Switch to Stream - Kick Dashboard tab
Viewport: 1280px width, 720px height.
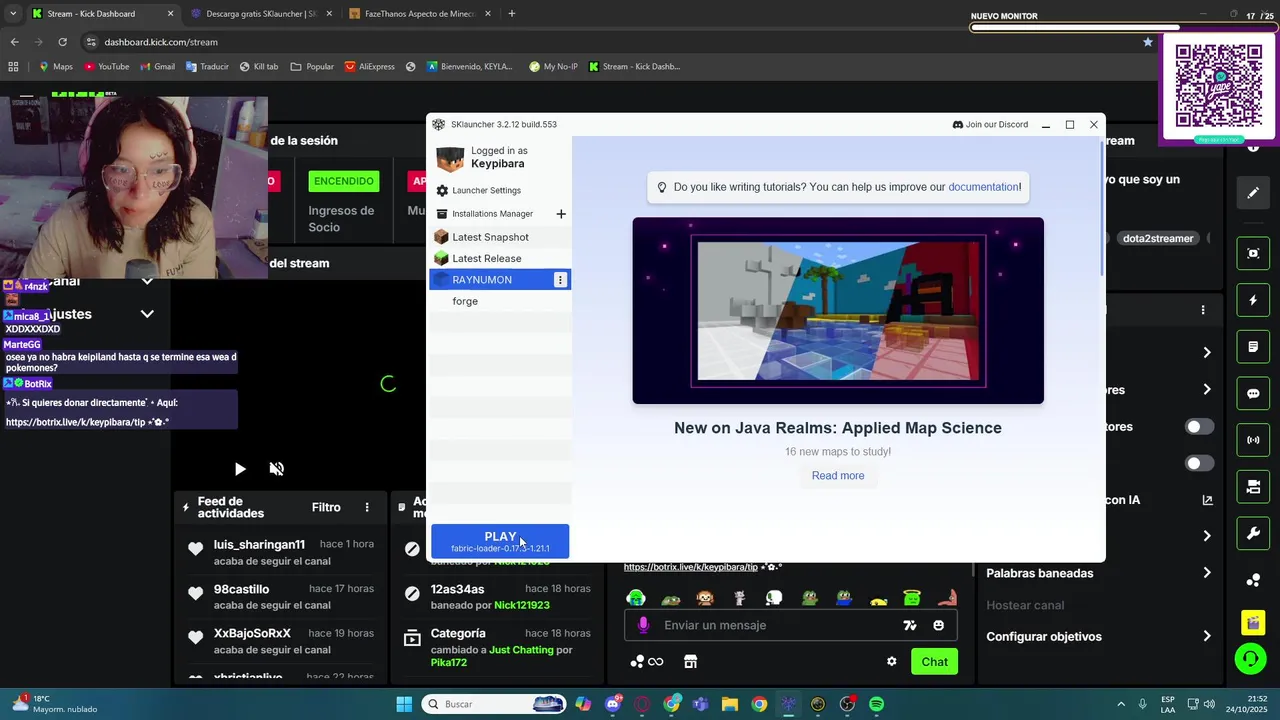tap(102, 14)
